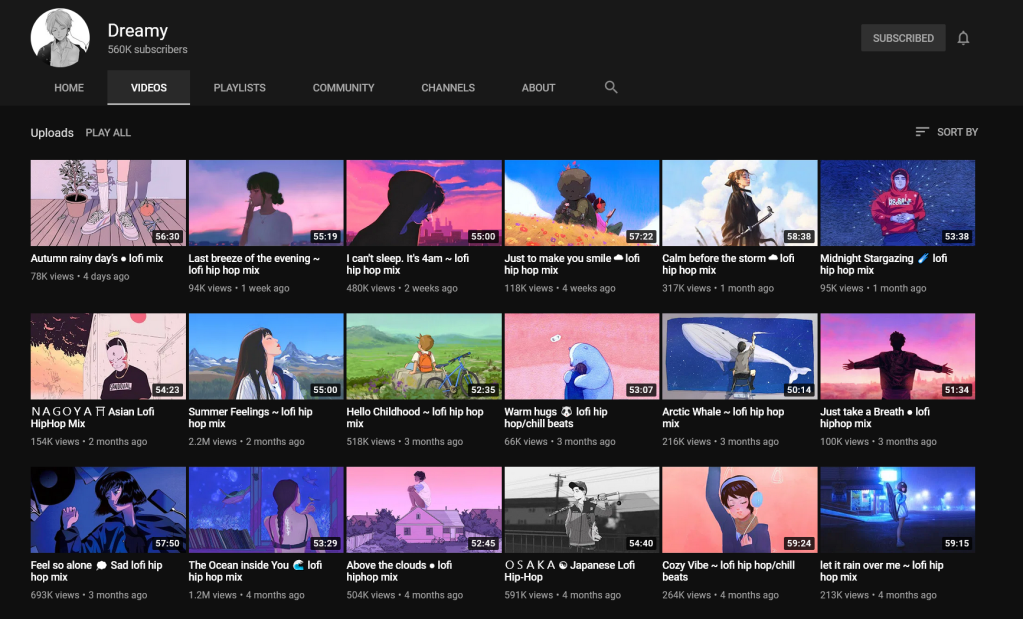Open the About tab
Image resolution: width=1023 pixels, height=619 pixels.
538,88
